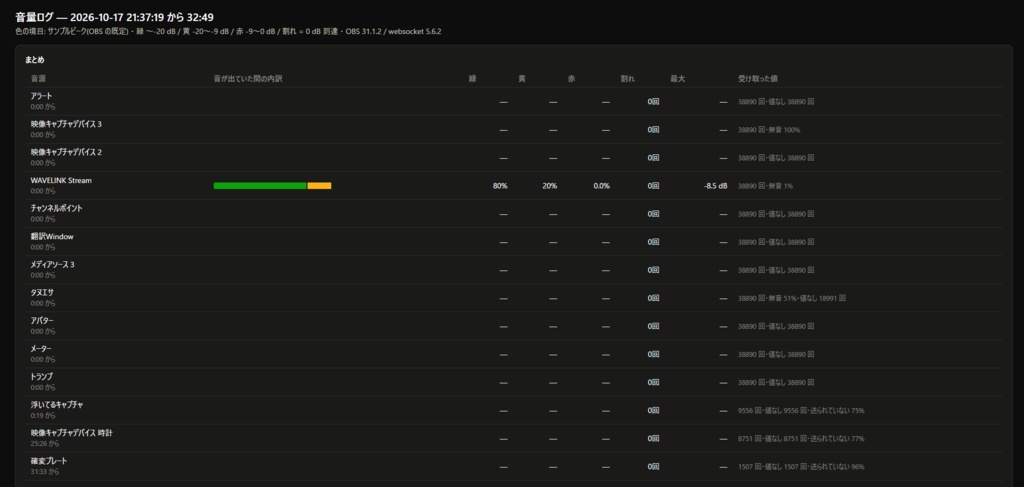Image resolution: width=1024 pixels, height=487 pixels.
Task: Click the 割れ column header
Action: click(627, 78)
